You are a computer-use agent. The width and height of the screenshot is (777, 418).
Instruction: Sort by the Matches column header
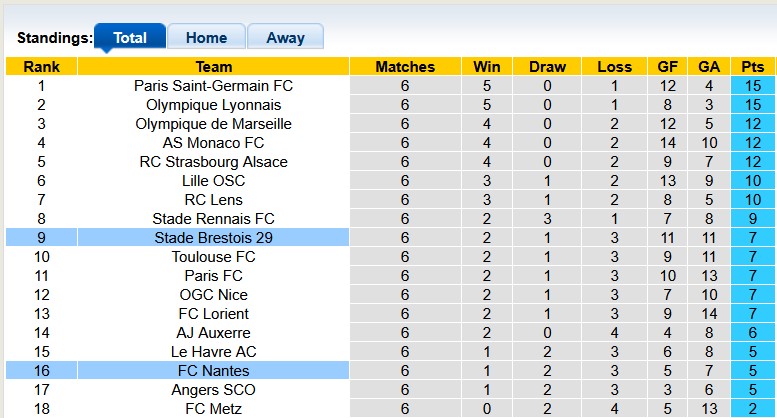tap(405, 67)
